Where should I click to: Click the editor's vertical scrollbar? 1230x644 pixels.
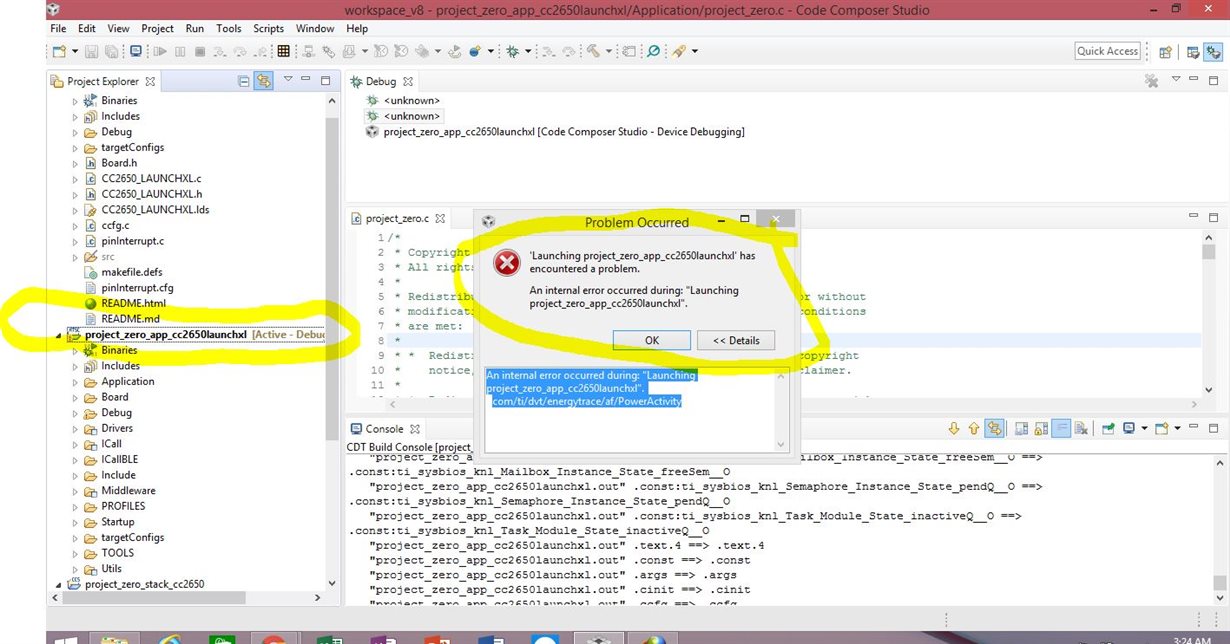1207,314
